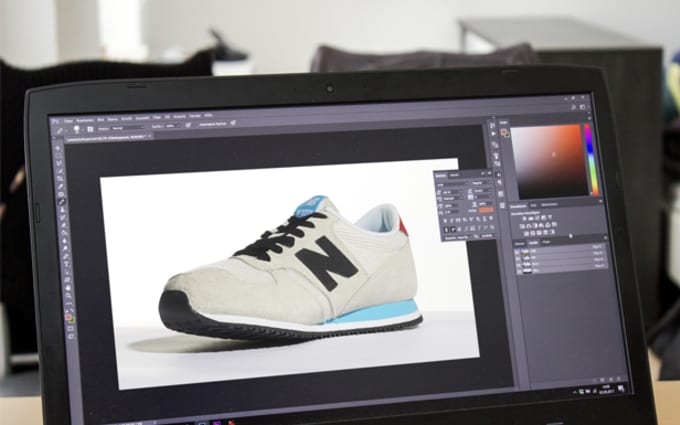Screen dimensions: 680x425
Task: Select the Clone Stamp tool
Action: (62, 210)
